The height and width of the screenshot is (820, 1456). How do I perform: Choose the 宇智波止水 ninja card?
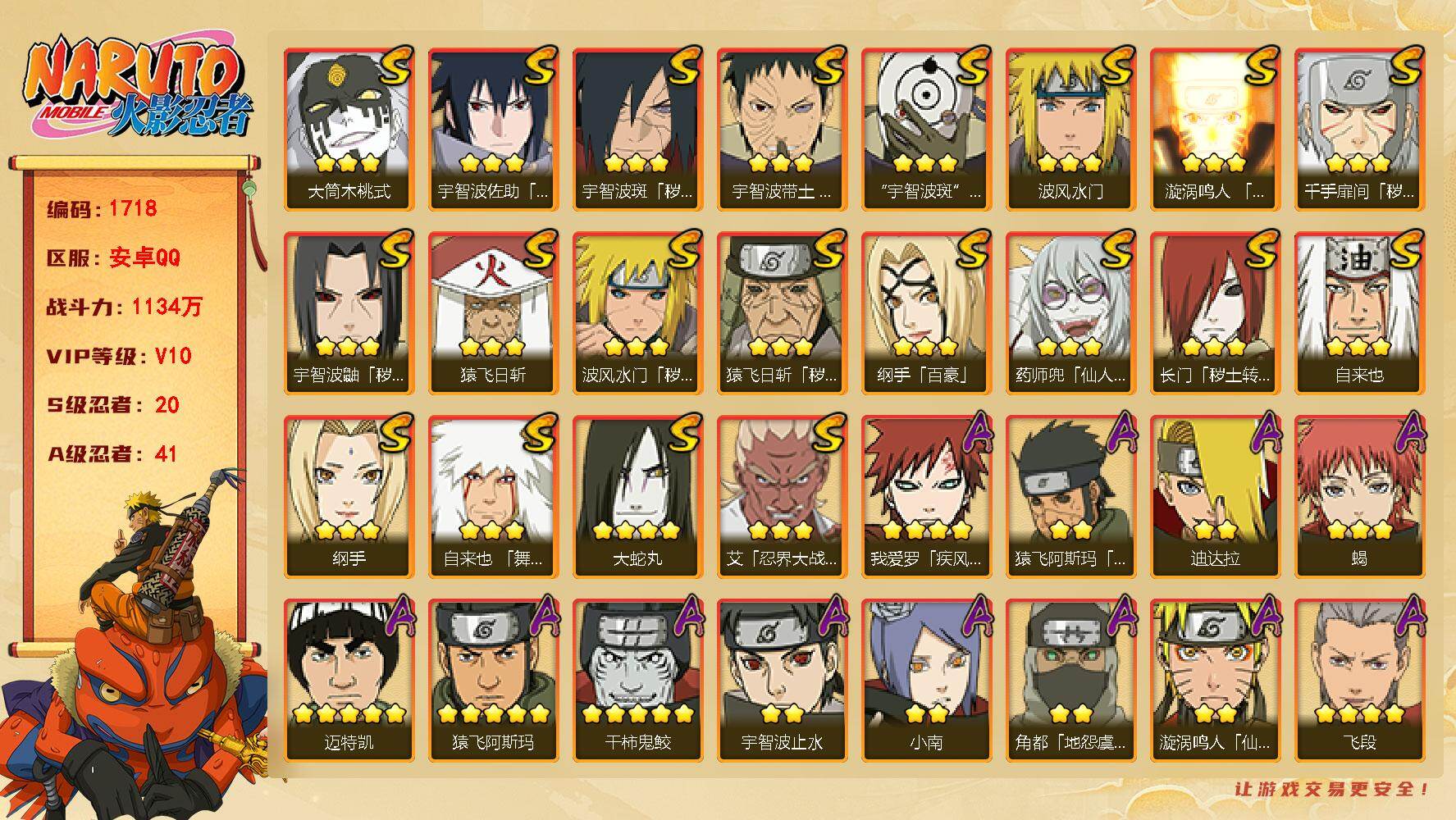[x=782, y=681]
